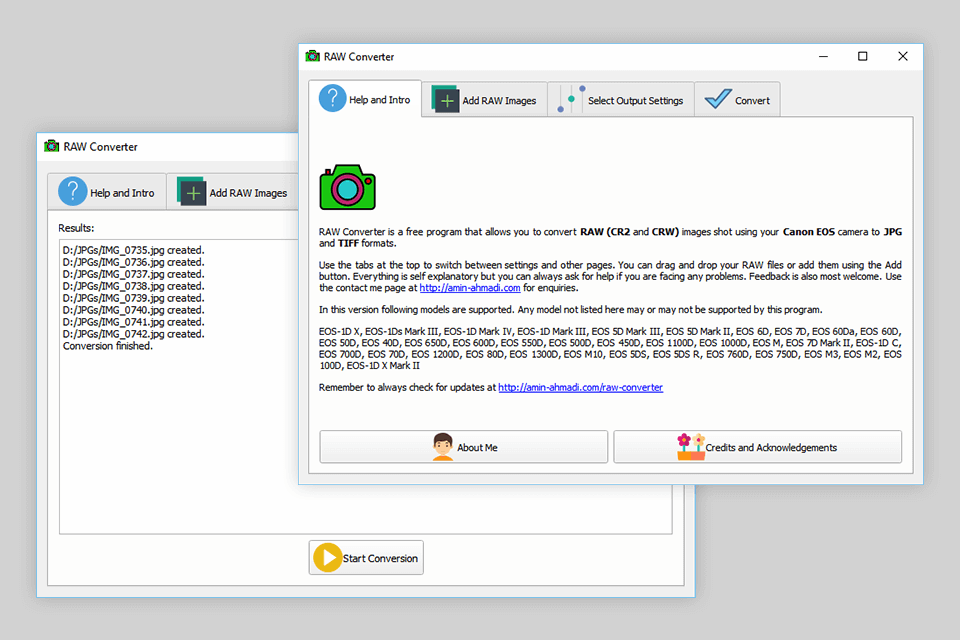Viewport: 960px width, 640px height.
Task: Click the green plus icon in front window
Action: click(x=445, y=100)
